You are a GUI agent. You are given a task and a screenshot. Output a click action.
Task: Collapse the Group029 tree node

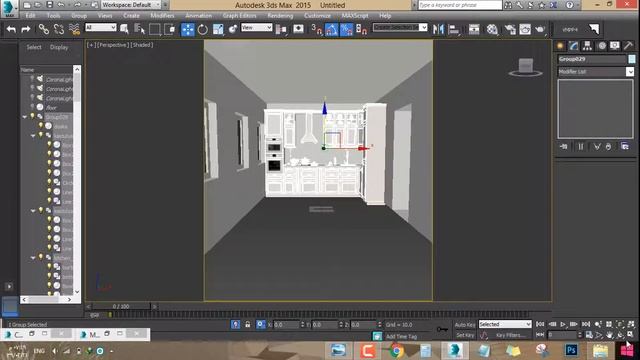pyautogui.click(x=24, y=117)
